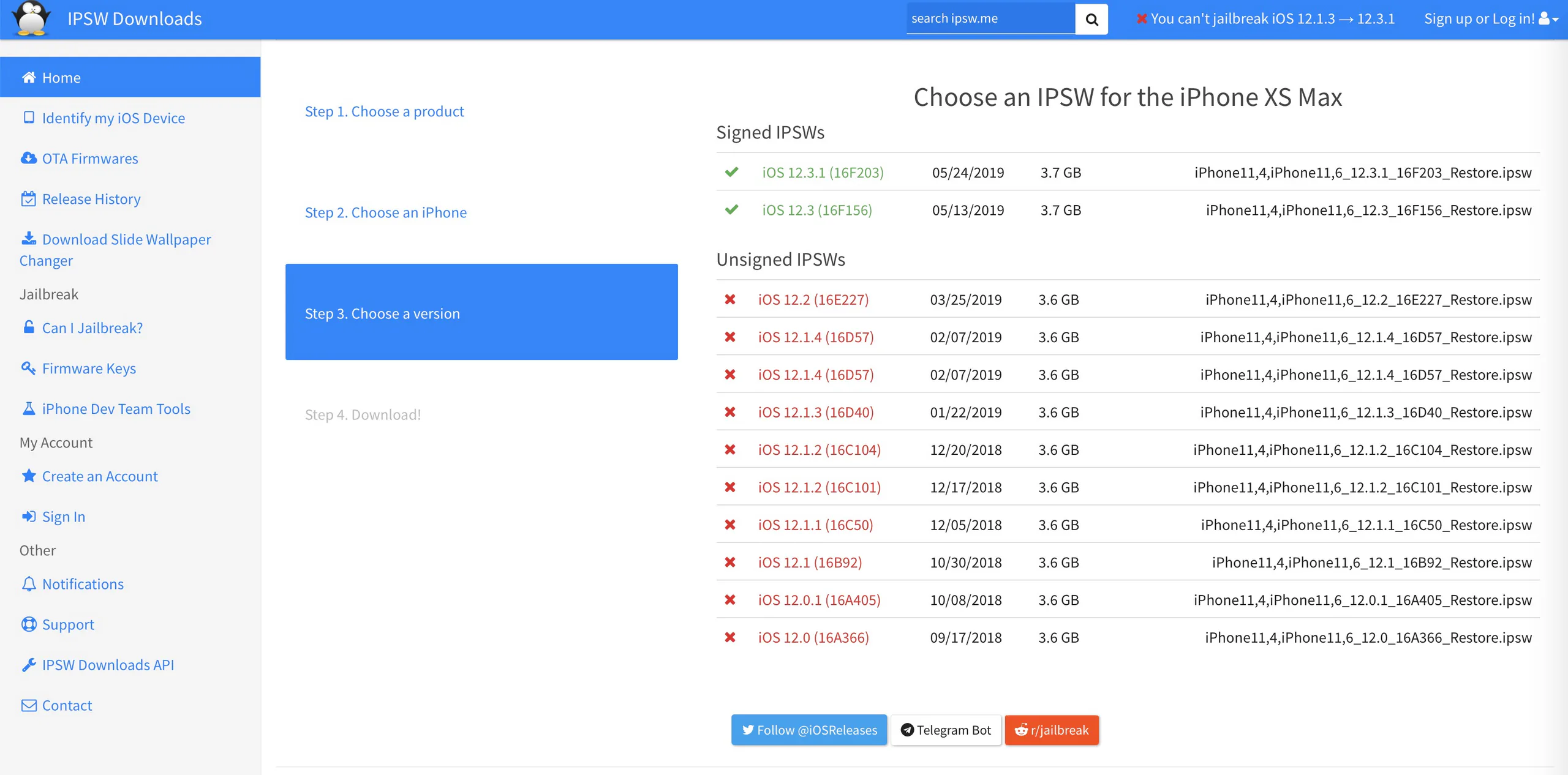
Task: Click the Release History calendar icon
Action: [x=28, y=198]
